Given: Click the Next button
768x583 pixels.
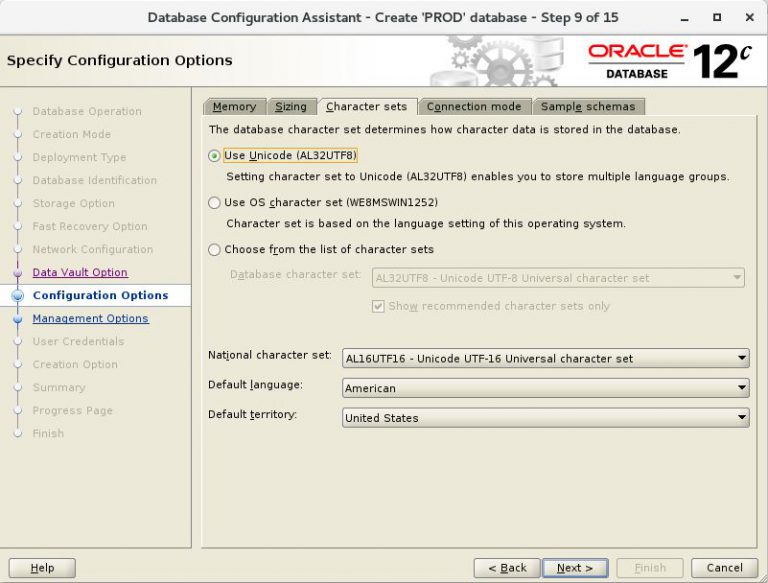Looking at the screenshot, I should (575, 568).
